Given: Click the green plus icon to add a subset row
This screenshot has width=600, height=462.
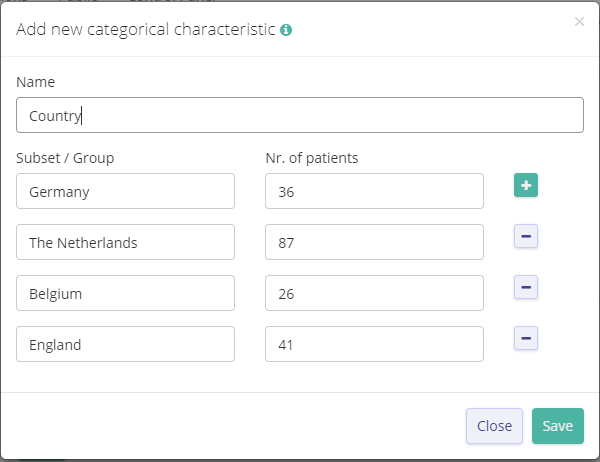Looking at the screenshot, I should point(526,186).
